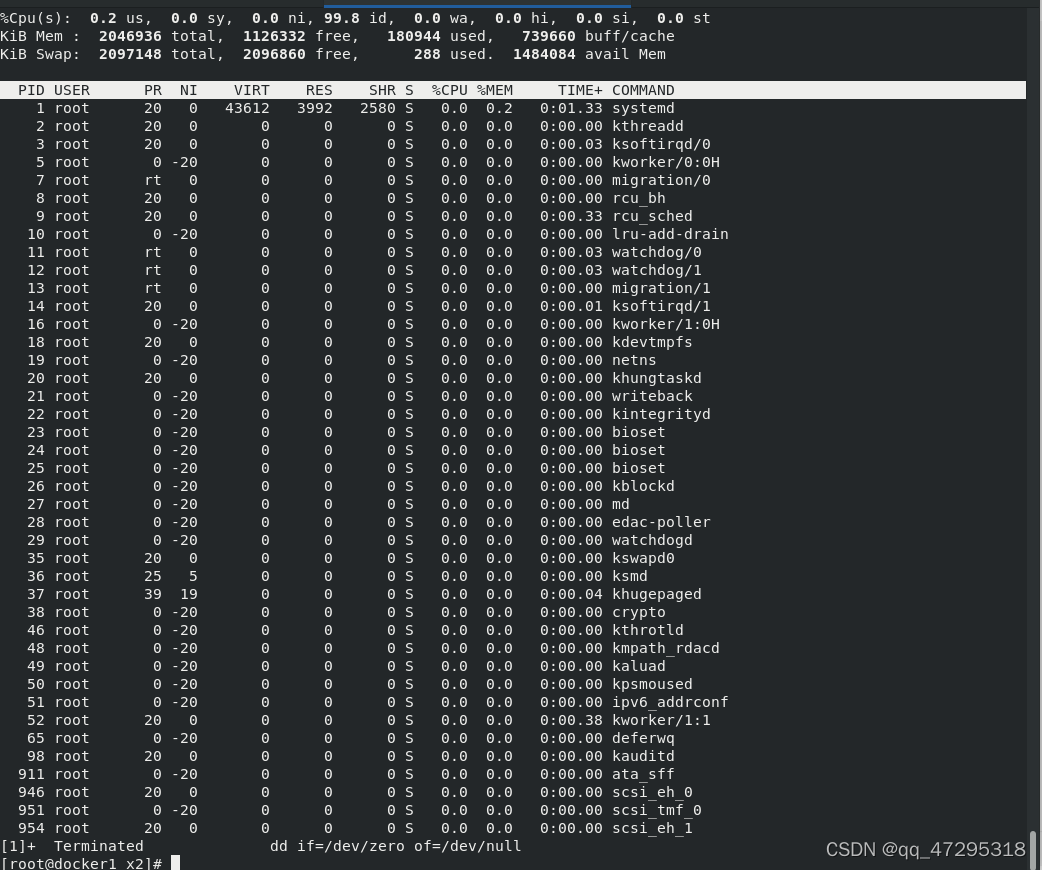Select the scsi_tmf_0 process name
The image size is (1042, 870).
click(x=657, y=810)
